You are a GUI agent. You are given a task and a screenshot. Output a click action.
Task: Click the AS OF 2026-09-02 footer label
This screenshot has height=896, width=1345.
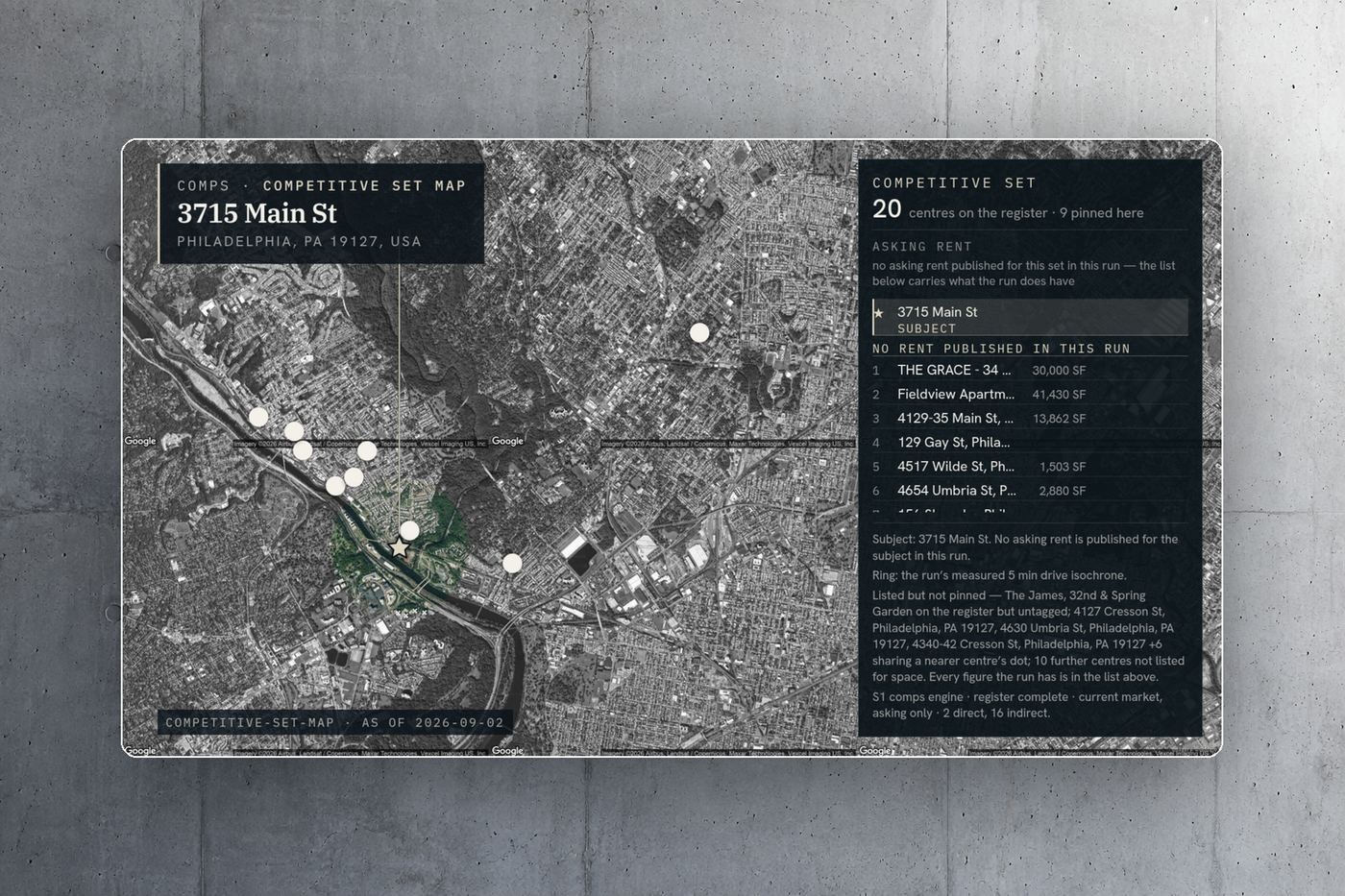click(x=432, y=722)
